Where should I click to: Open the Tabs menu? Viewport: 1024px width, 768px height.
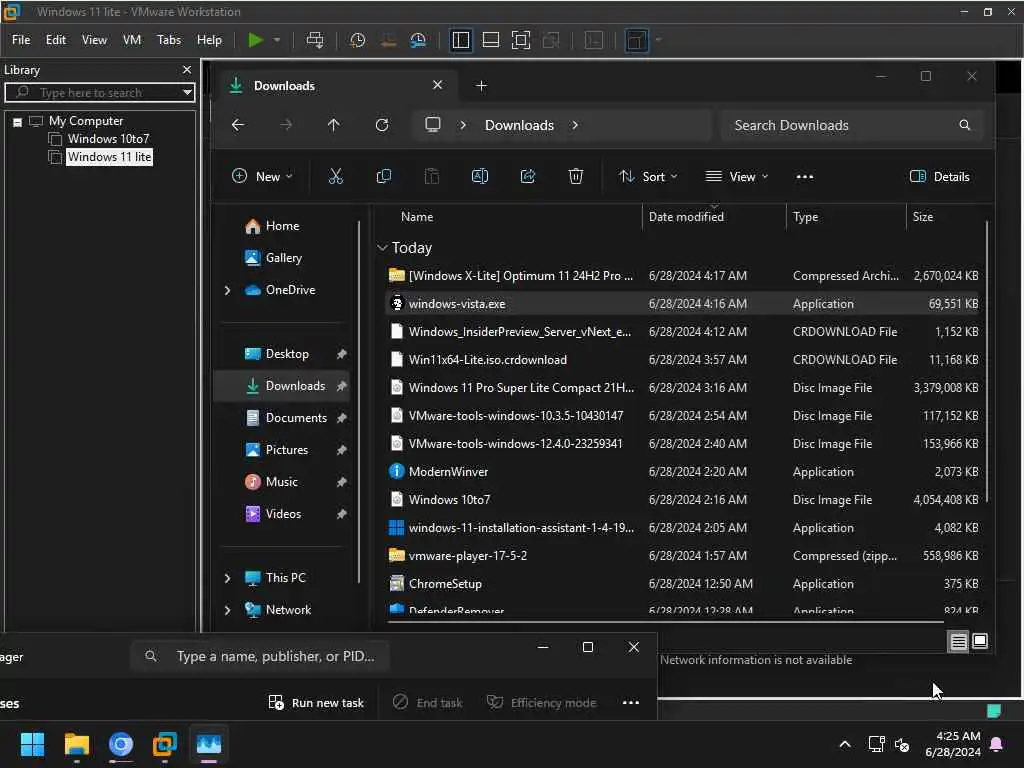168,40
